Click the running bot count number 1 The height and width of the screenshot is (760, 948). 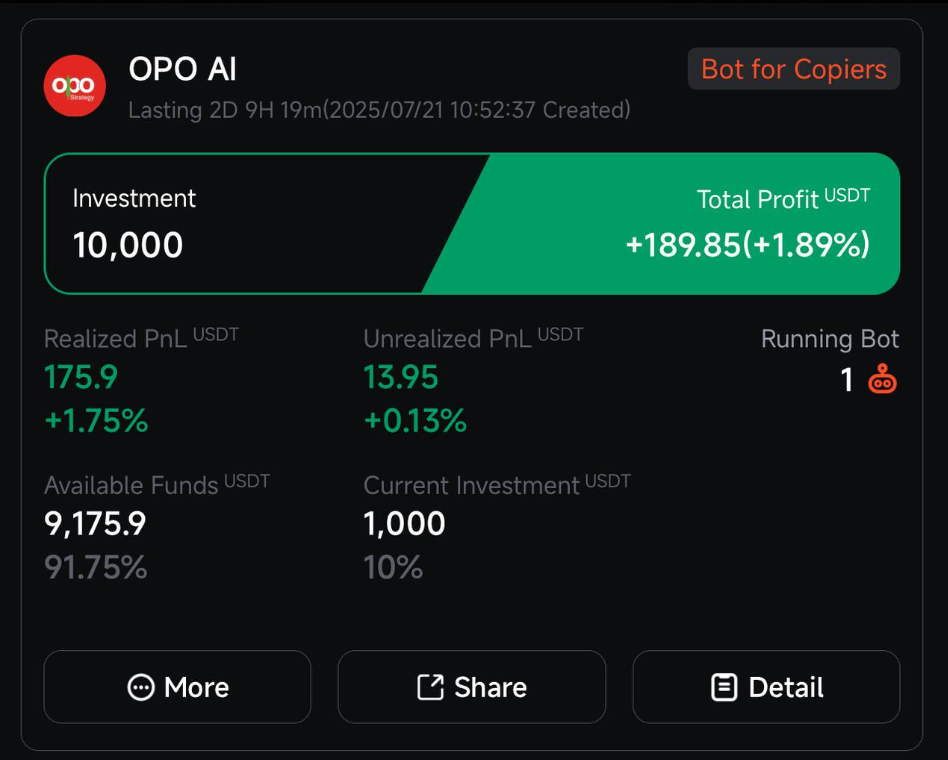(847, 380)
